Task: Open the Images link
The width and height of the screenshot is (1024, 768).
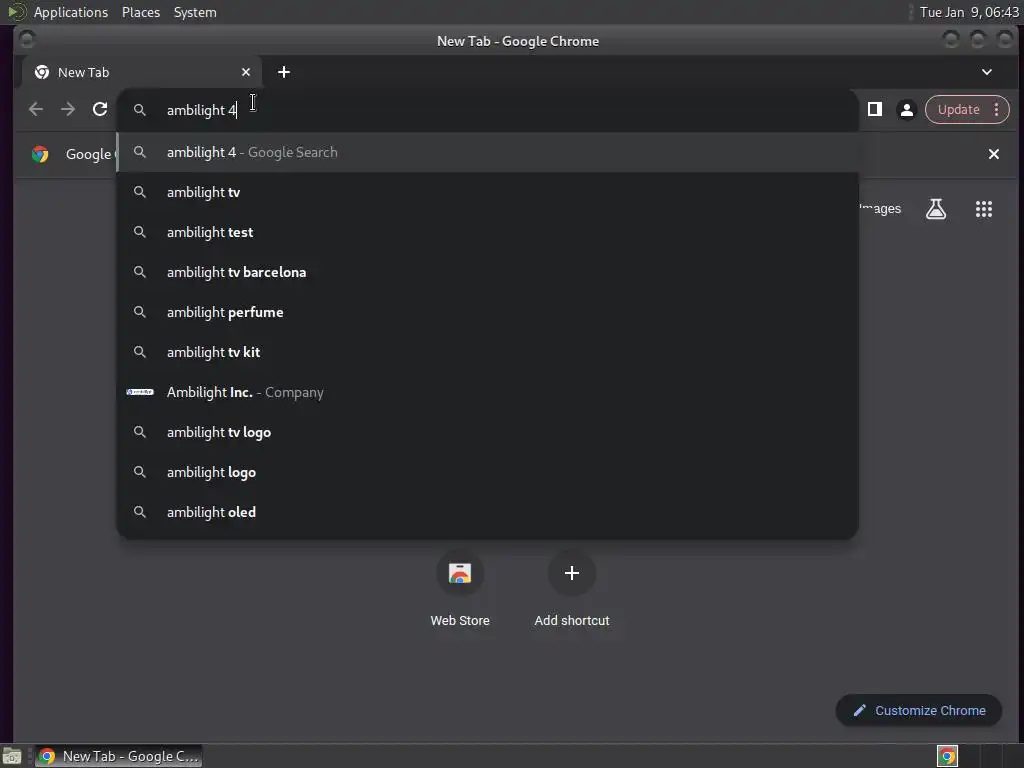Action: pyautogui.click(x=882, y=209)
